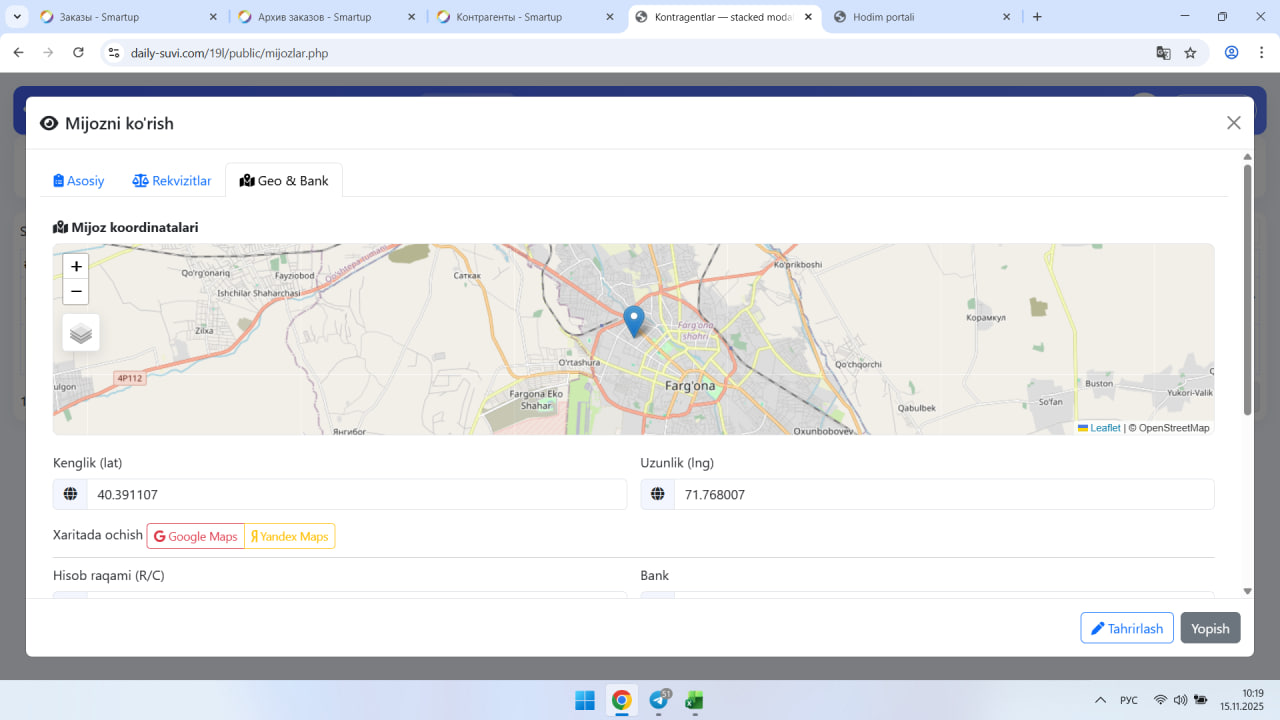Close the Mijozni ko'rish modal with X
Viewport: 1280px width, 720px height.
coord(1233,123)
